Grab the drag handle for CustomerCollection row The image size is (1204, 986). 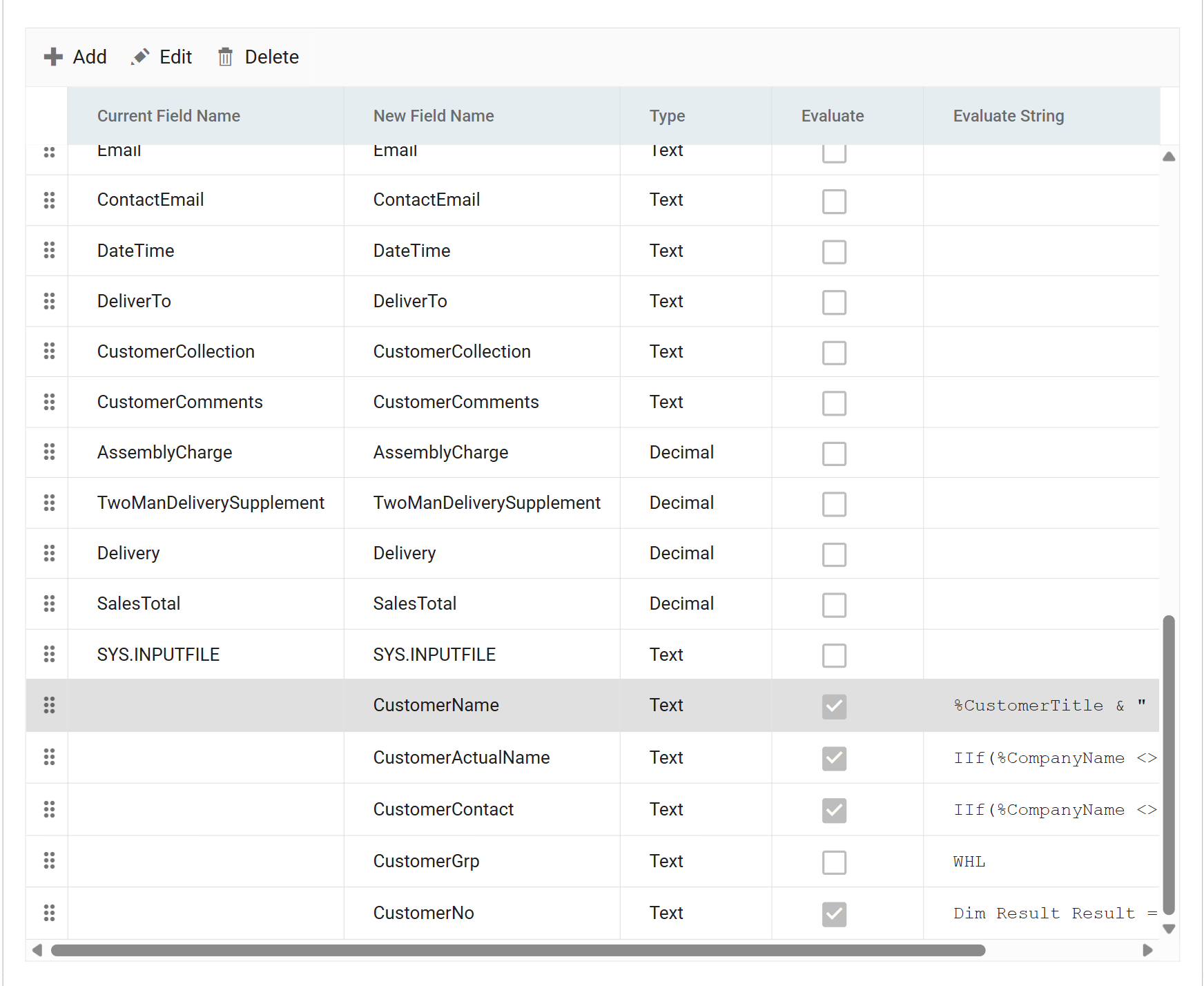point(49,351)
